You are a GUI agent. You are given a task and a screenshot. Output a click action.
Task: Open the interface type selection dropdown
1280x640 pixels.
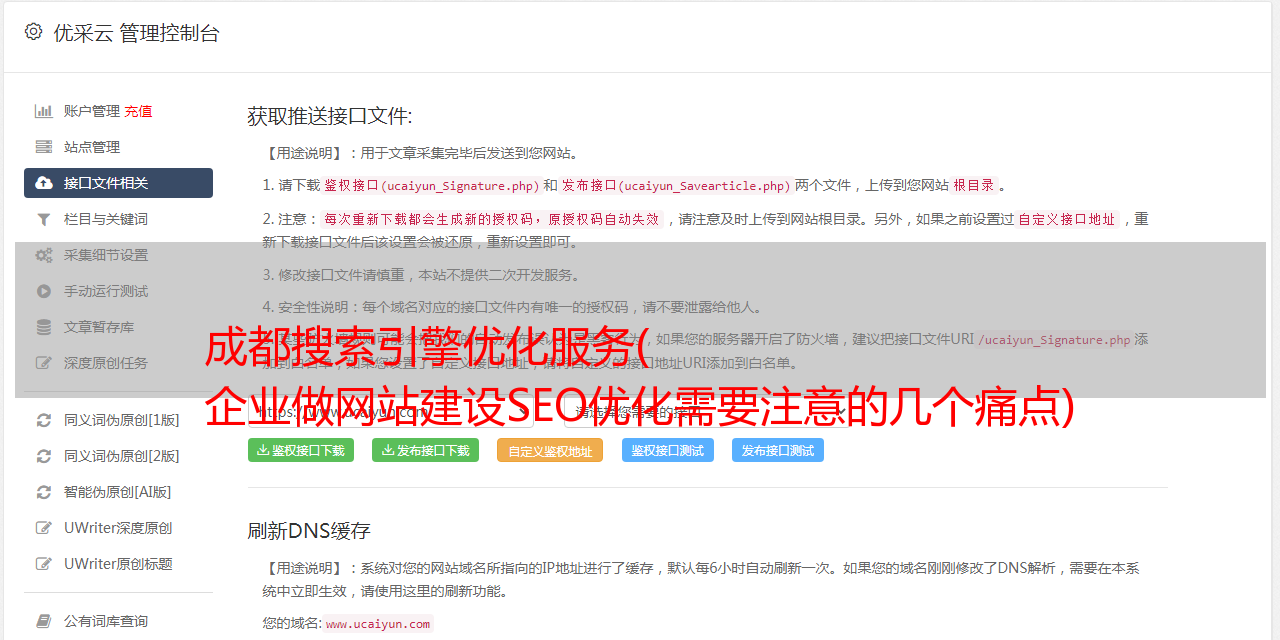point(708,411)
